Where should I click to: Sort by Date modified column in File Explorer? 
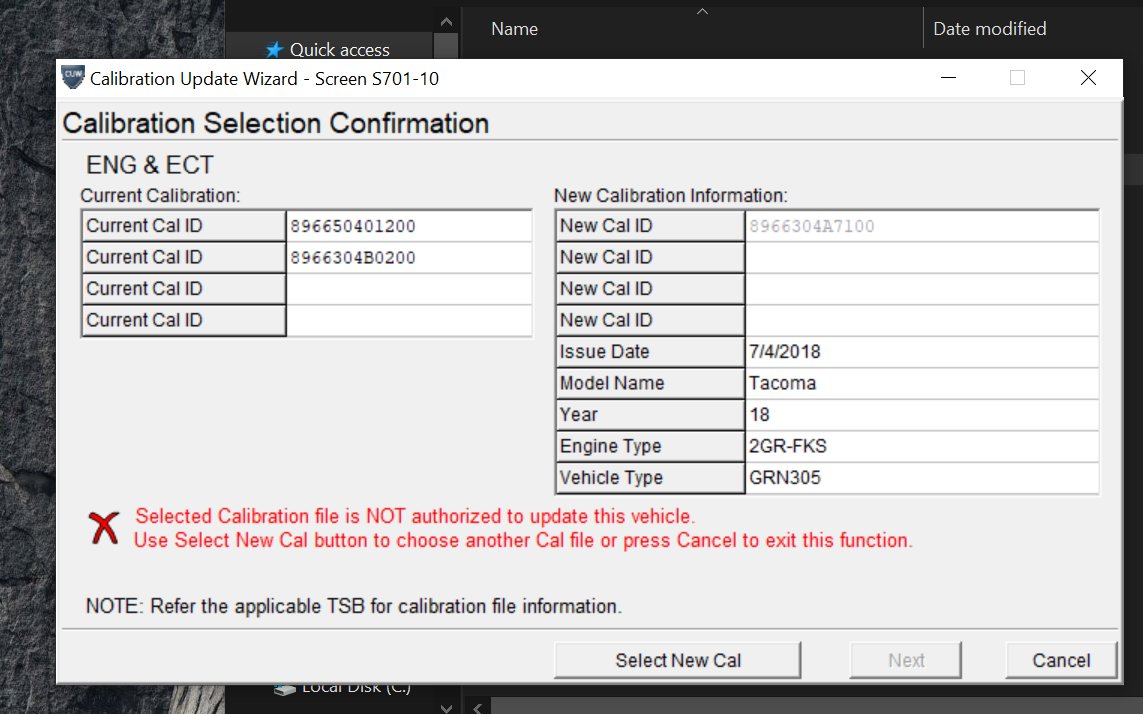click(x=989, y=28)
